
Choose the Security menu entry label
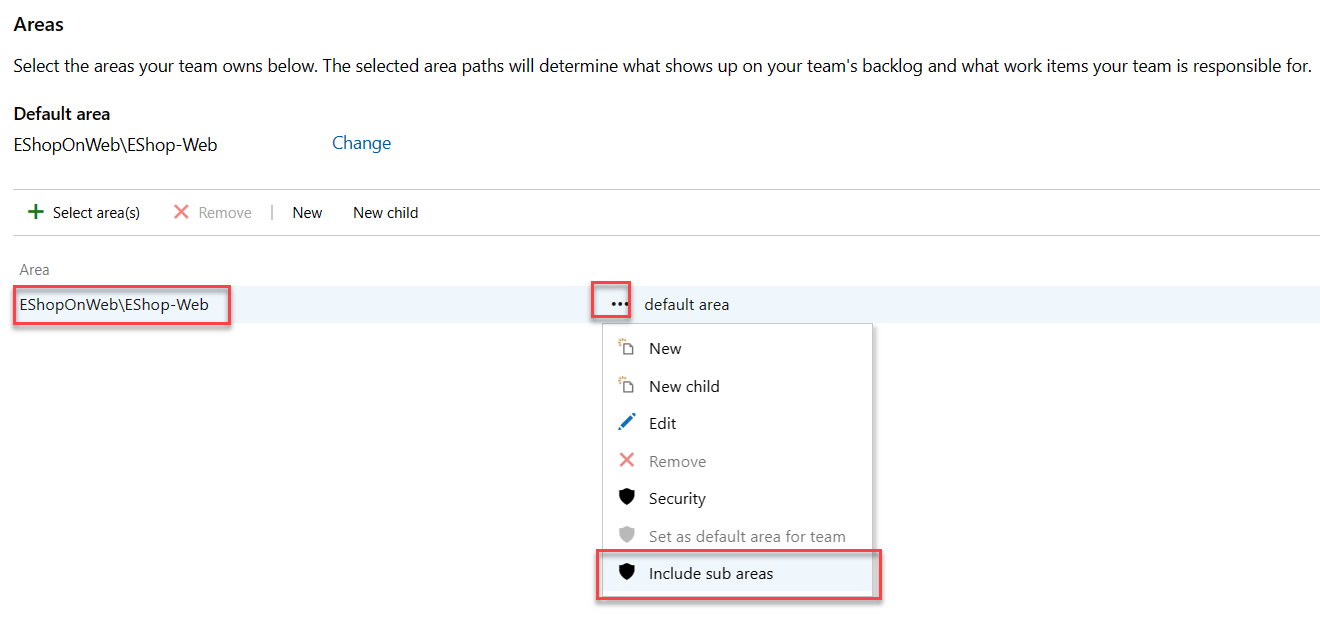click(x=677, y=499)
